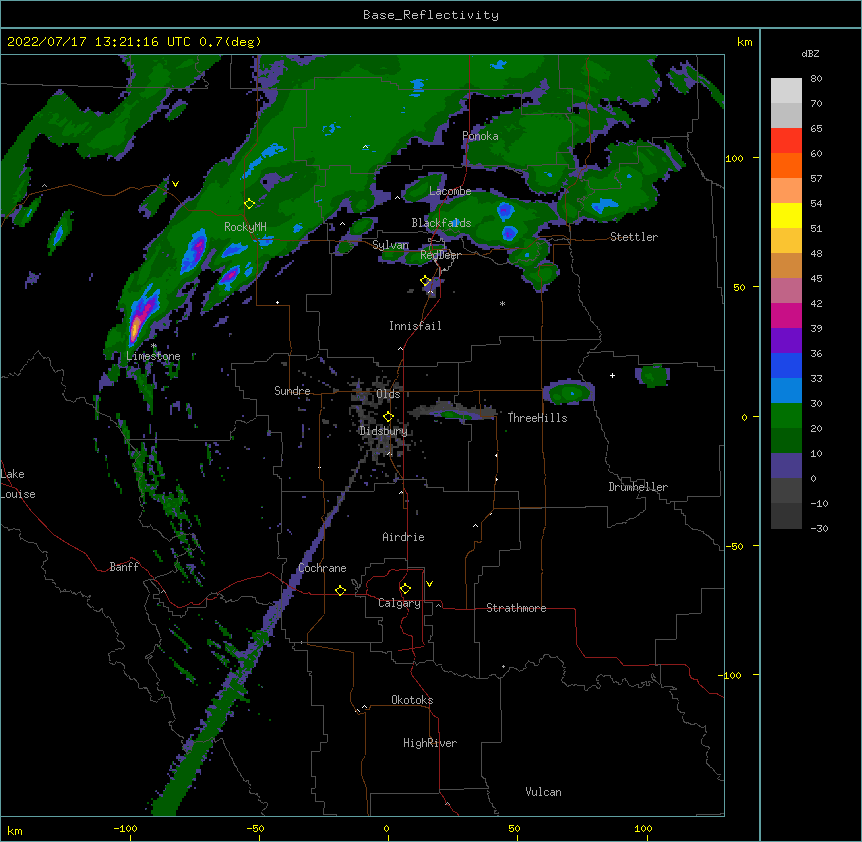
Task: Click the Vulcan town label
Action: [x=543, y=792]
